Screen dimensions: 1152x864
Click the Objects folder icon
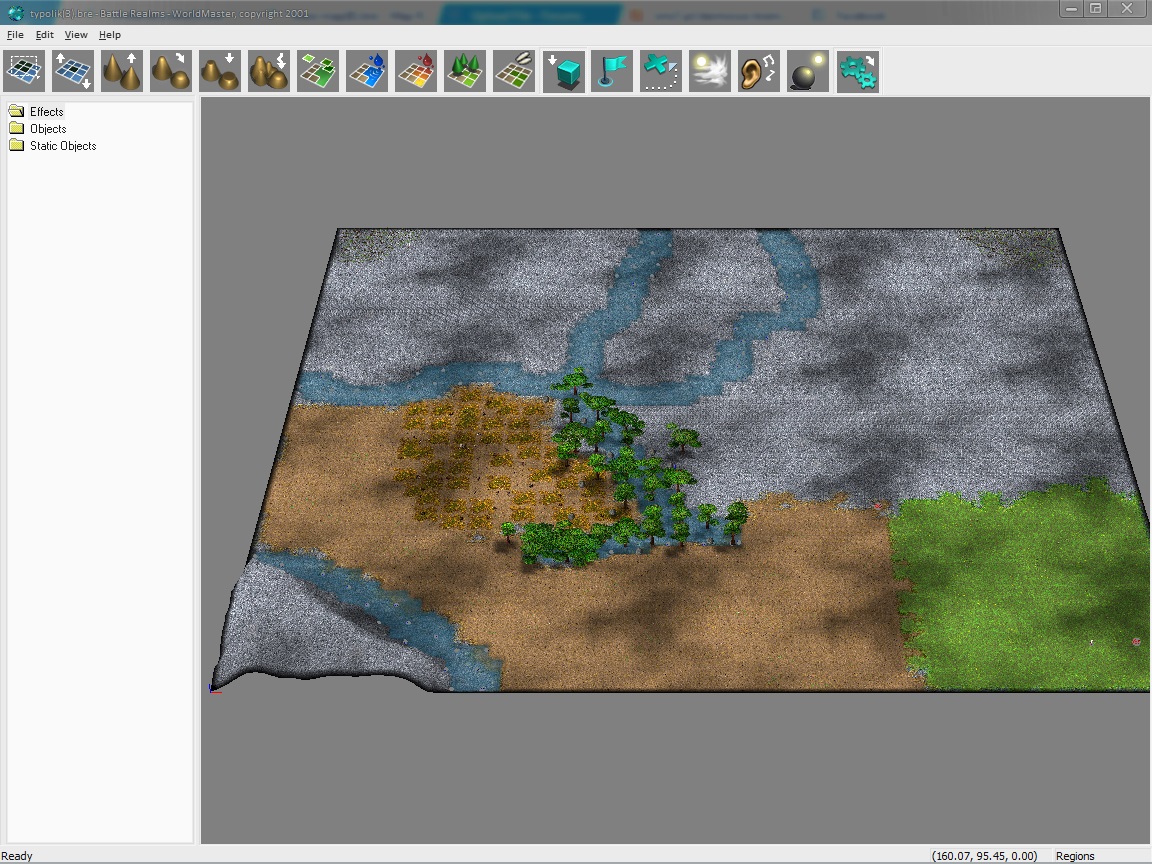16,128
